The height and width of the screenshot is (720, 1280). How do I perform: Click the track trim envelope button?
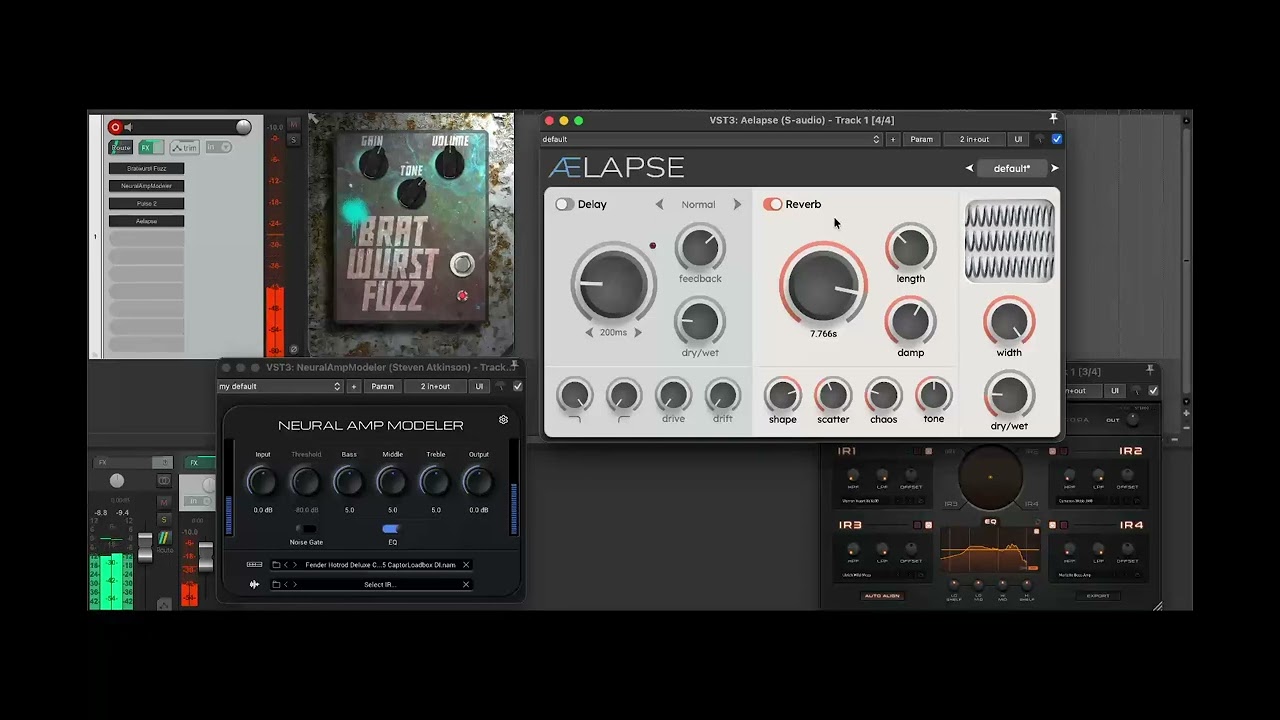pyautogui.click(x=185, y=147)
